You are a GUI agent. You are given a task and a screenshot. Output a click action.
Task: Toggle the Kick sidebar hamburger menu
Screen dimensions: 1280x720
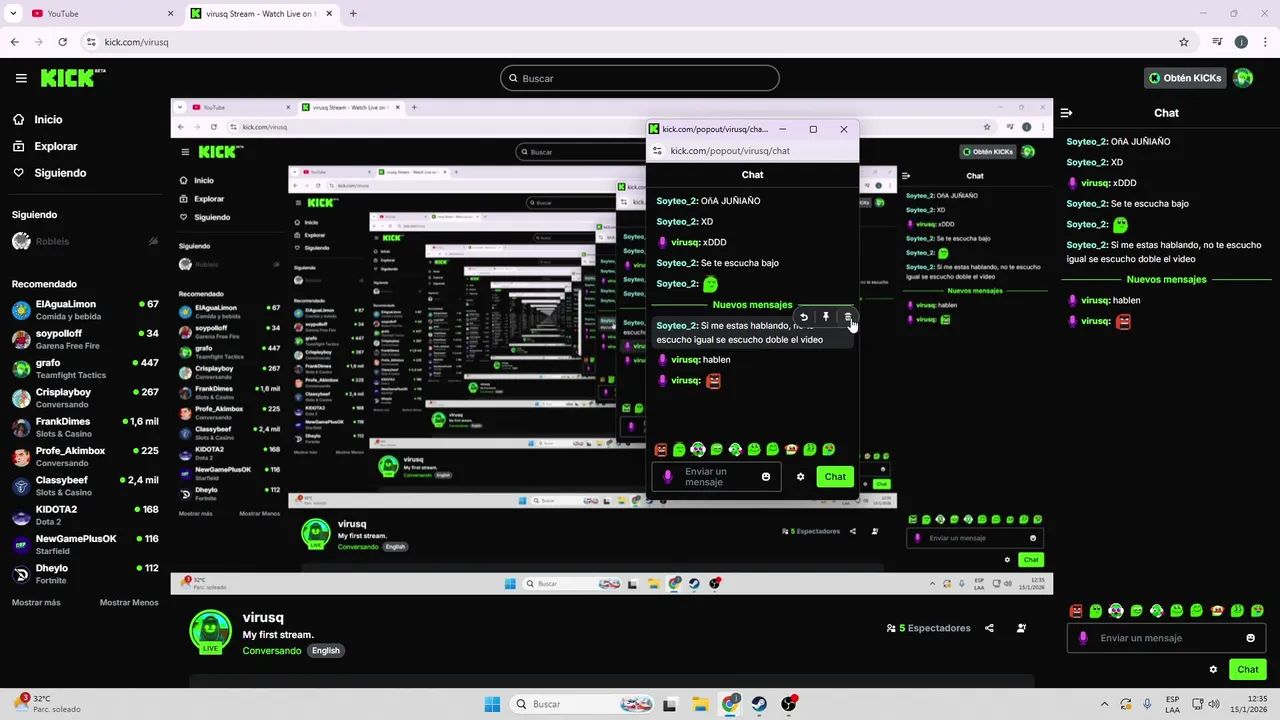(21, 78)
